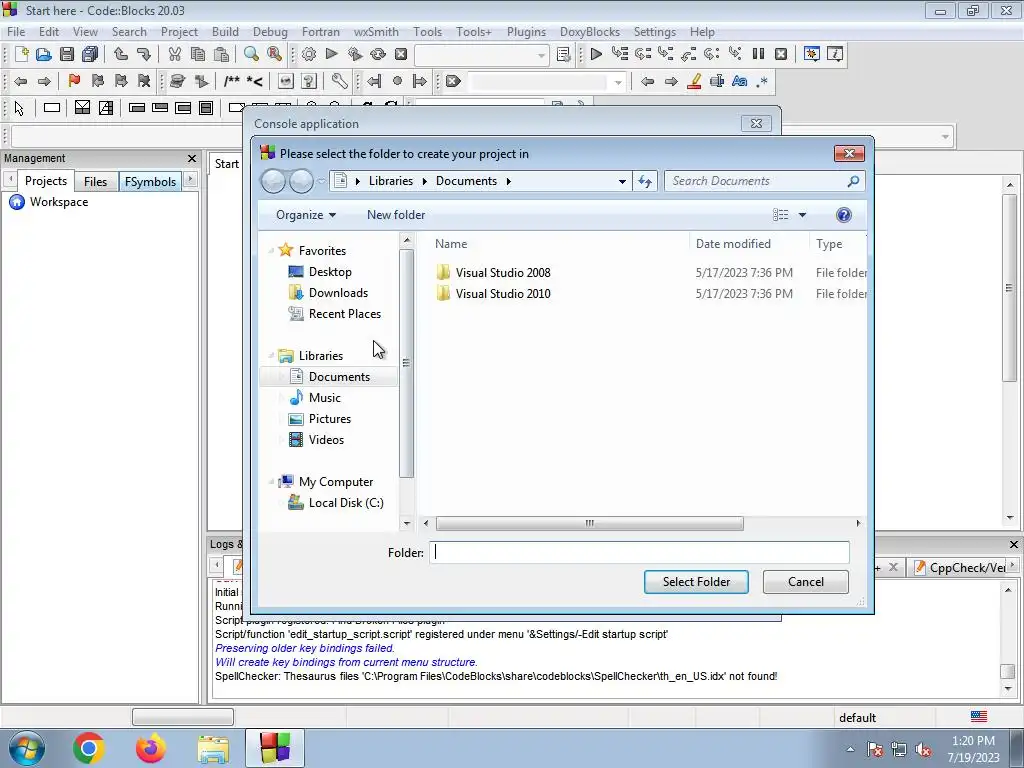This screenshot has width=1024, height=768.
Task: Click the Run green arrow icon
Action: (x=332, y=54)
